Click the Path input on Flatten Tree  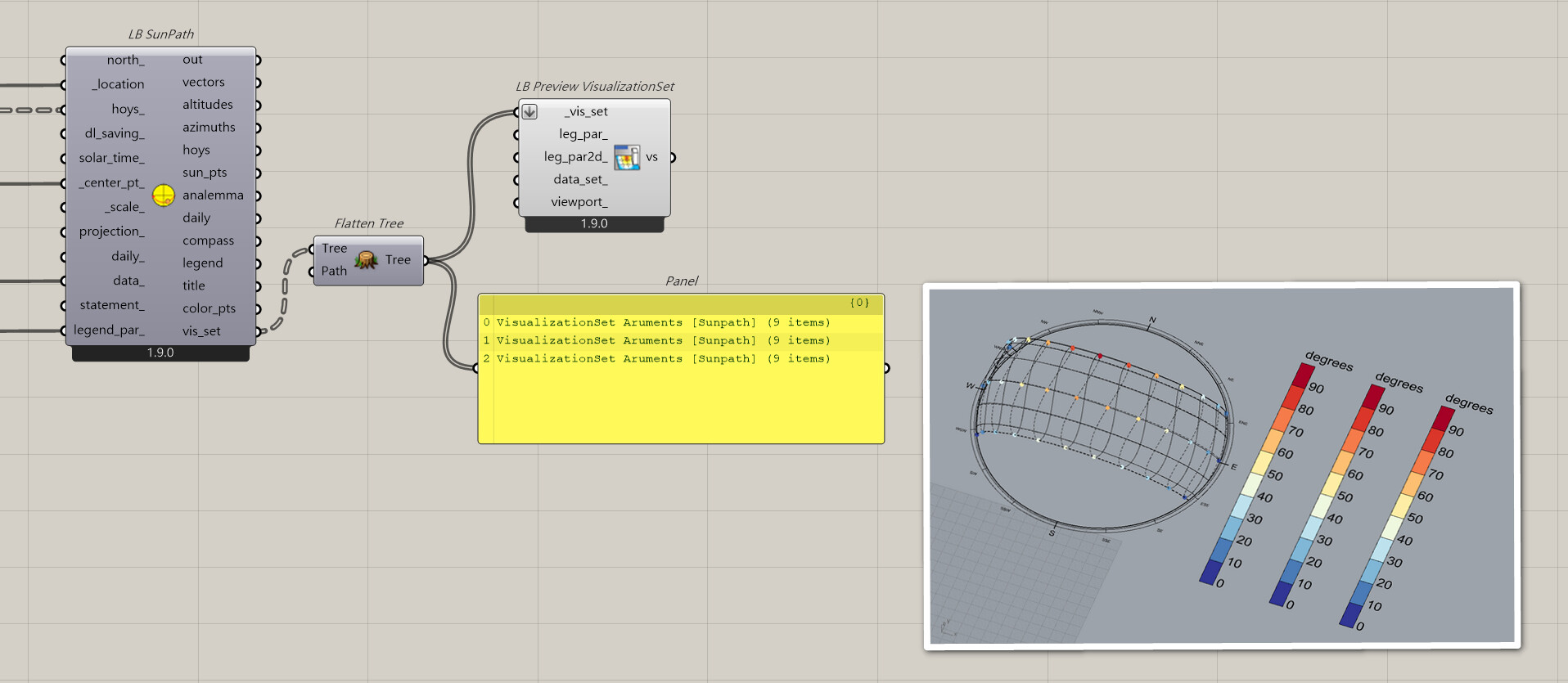[334, 271]
